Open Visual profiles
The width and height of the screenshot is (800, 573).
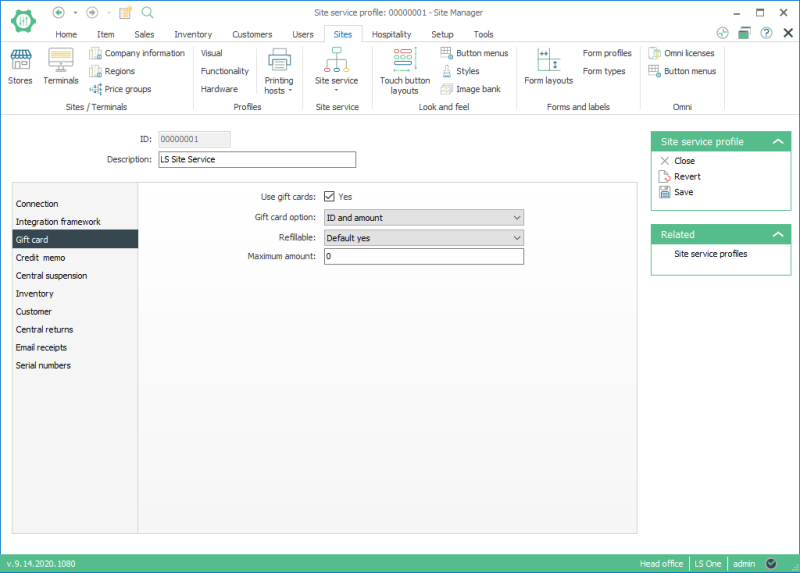211,53
